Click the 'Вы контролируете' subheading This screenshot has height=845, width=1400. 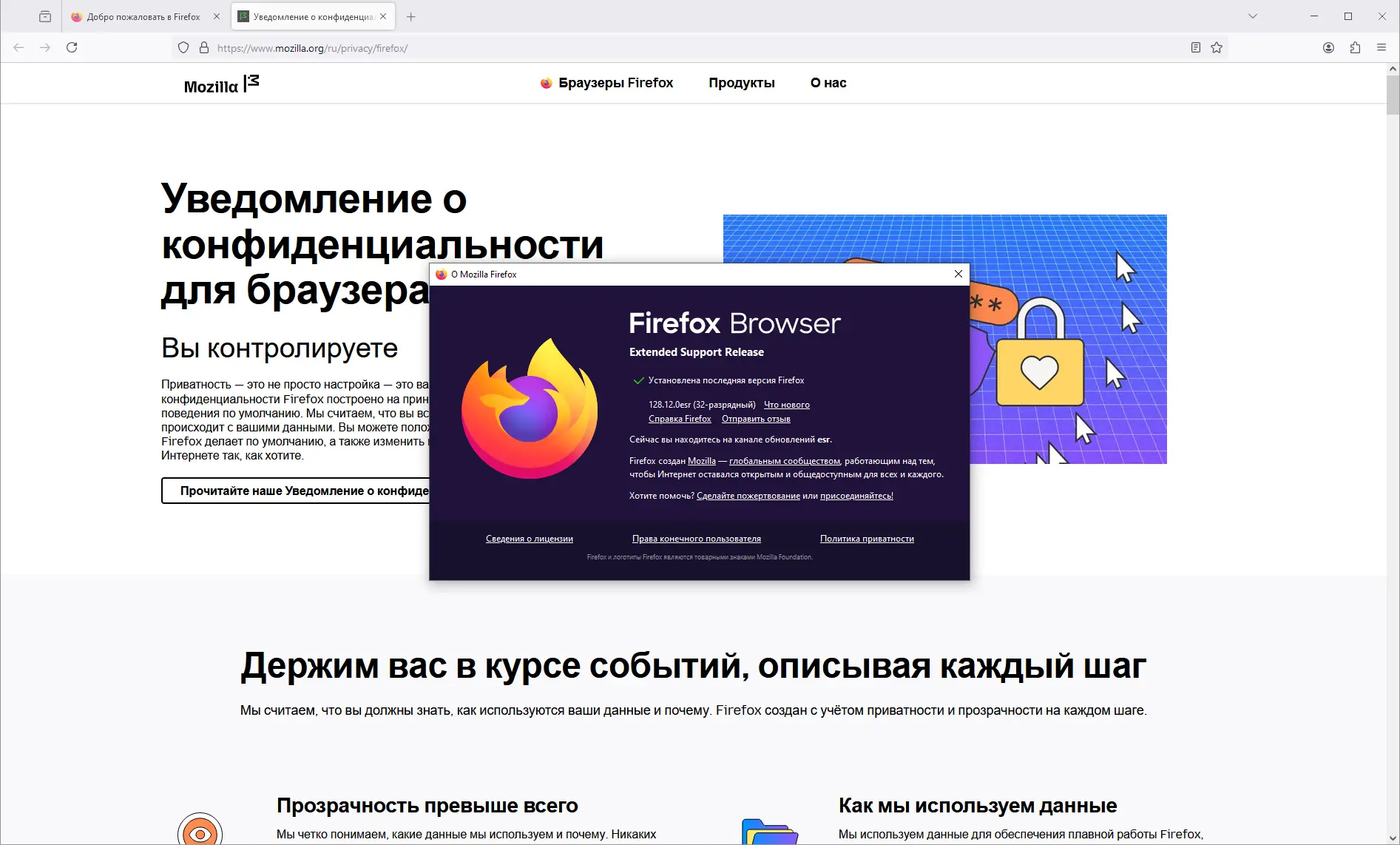(x=280, y=348)
